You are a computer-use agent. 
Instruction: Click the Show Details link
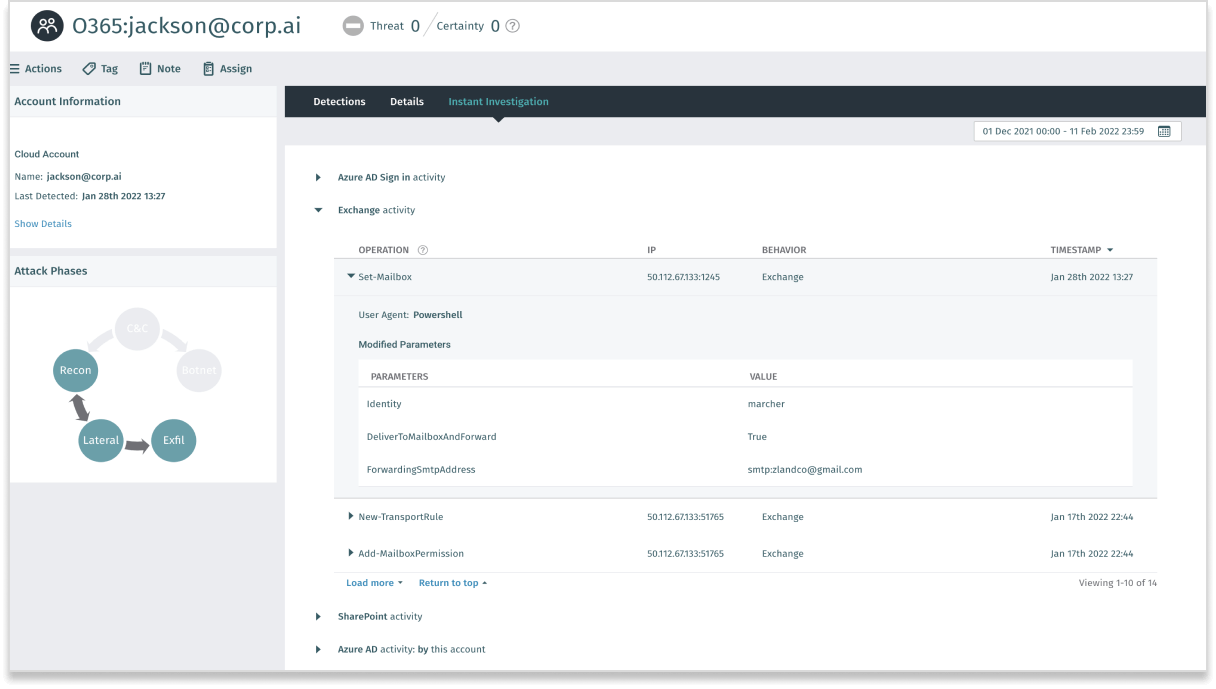42,223
